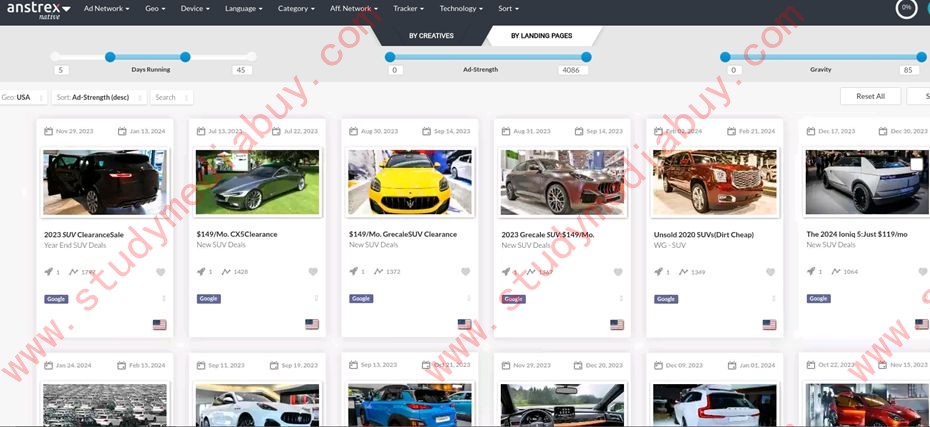Open the blue Hyundai Kona thumbnail
This screenshot has width=930, height=427.
(410, 405)
